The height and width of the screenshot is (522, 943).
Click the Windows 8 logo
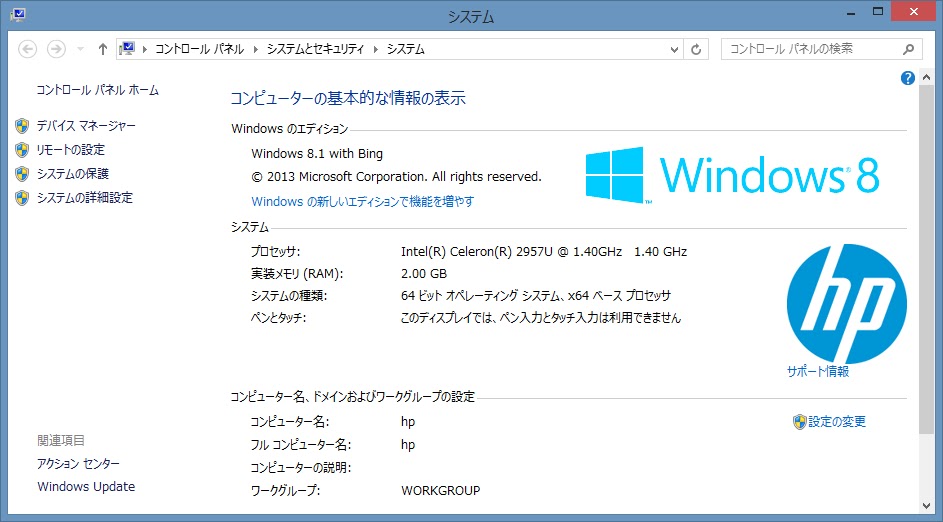click(733, 175)
